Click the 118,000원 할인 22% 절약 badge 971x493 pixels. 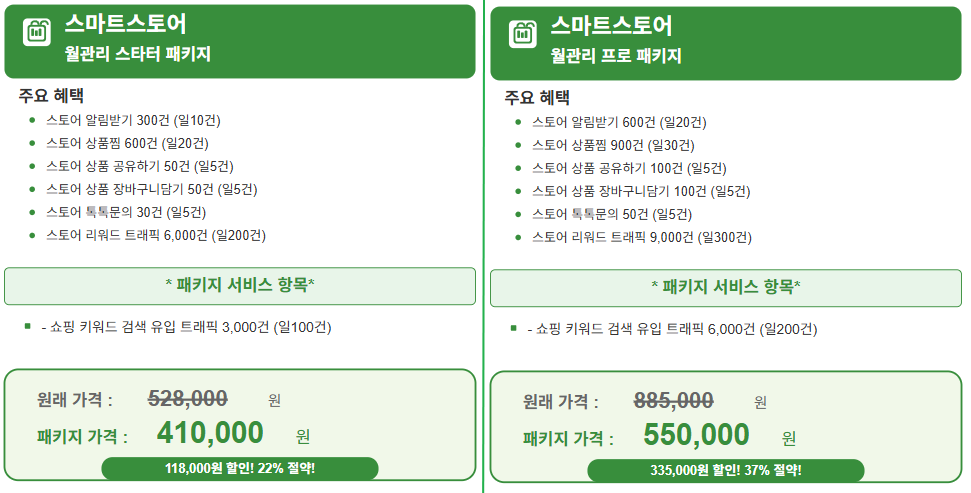[240, 468]
